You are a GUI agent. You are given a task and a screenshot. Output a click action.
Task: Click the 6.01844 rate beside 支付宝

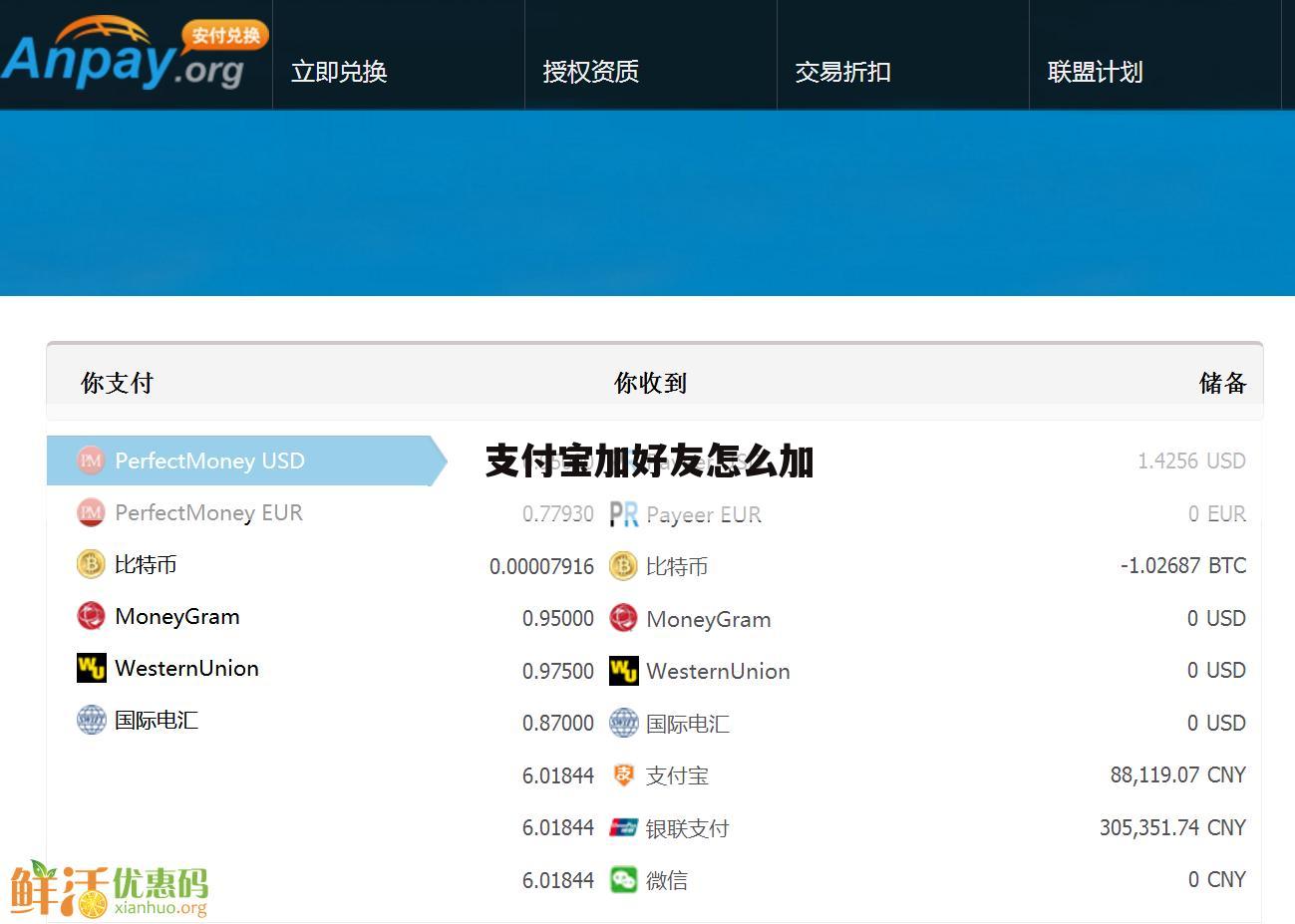click(558, 775)
